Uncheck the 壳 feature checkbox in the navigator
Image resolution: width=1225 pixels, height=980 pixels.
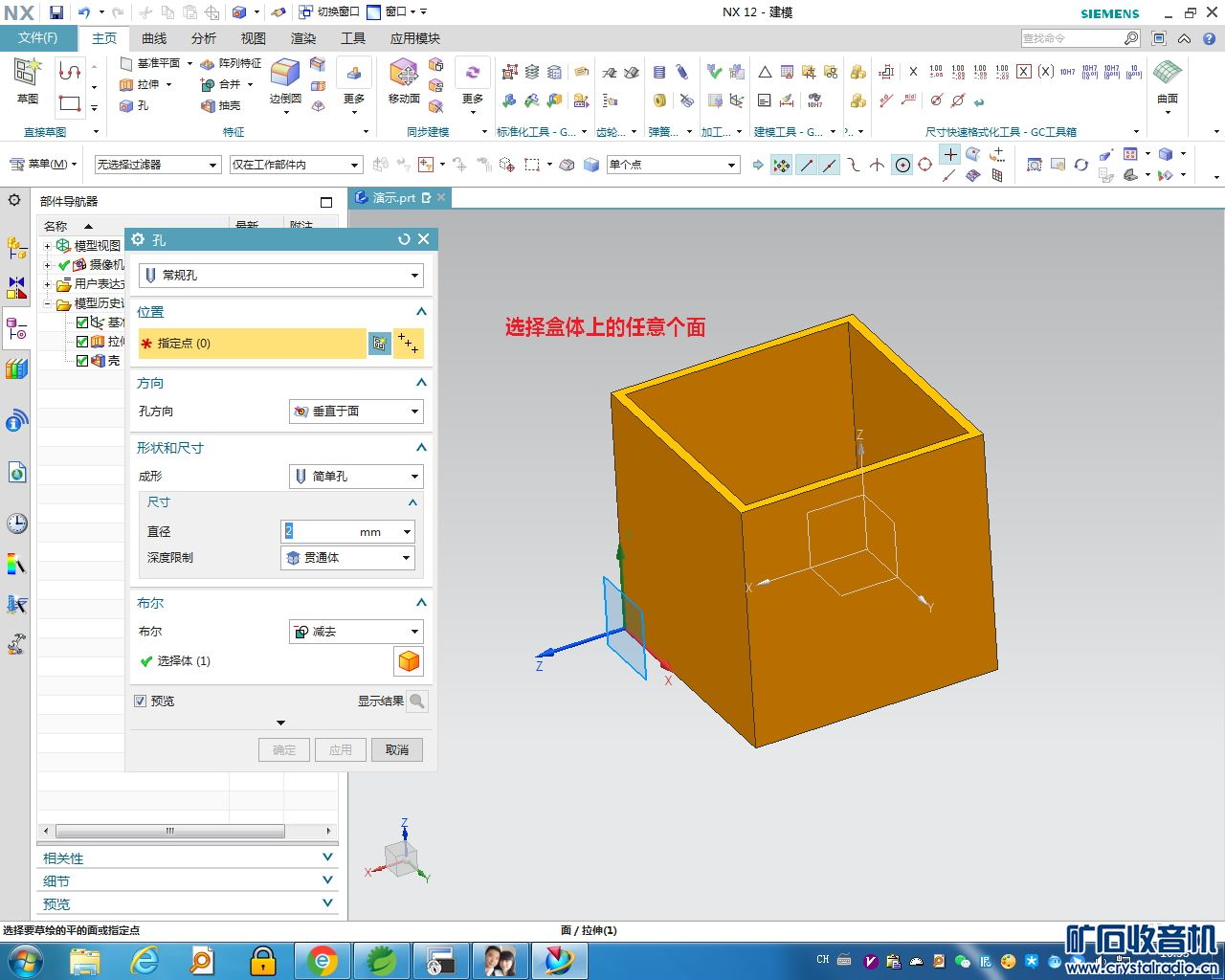82,361
